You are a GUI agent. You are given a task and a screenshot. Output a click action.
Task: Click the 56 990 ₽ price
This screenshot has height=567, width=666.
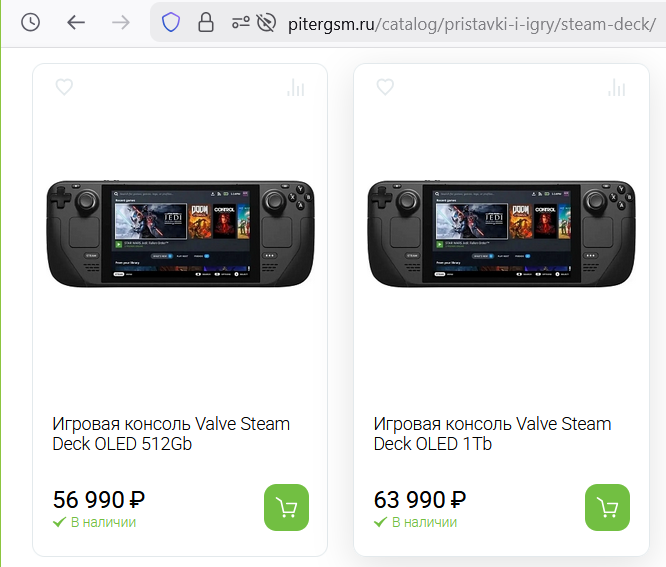tap(99, 499)
